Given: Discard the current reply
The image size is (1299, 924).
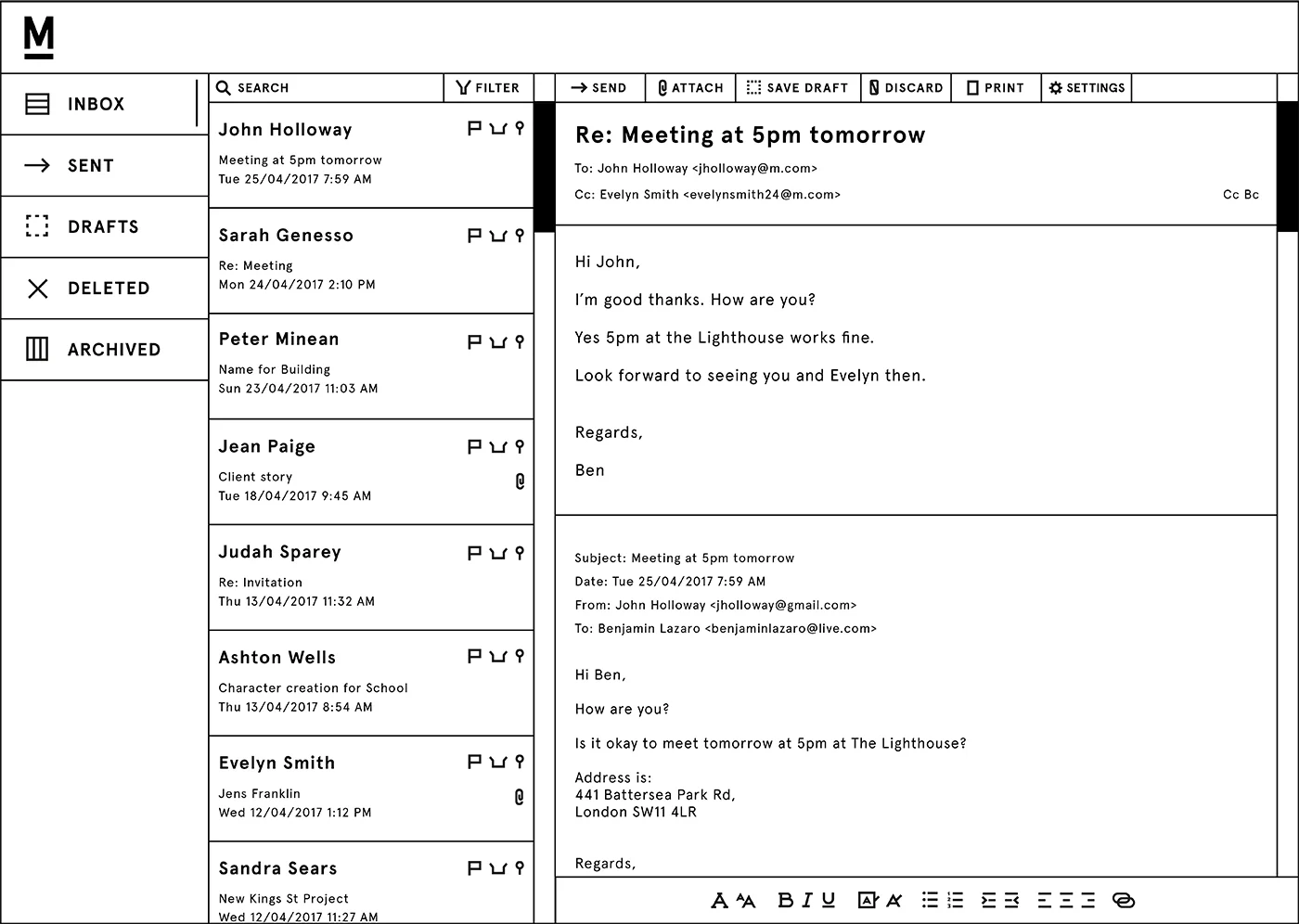Looking at the screenshot, I should [907, 88].
